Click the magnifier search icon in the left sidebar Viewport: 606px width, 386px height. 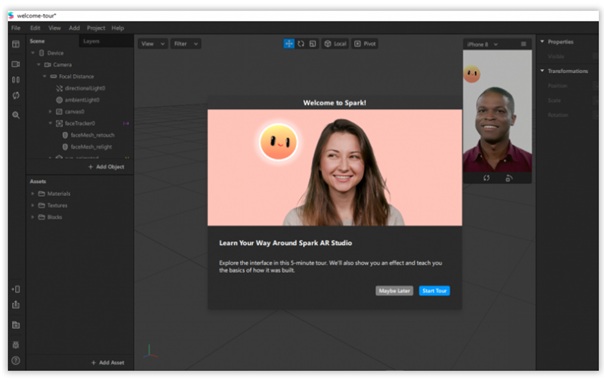pos(16,115)
